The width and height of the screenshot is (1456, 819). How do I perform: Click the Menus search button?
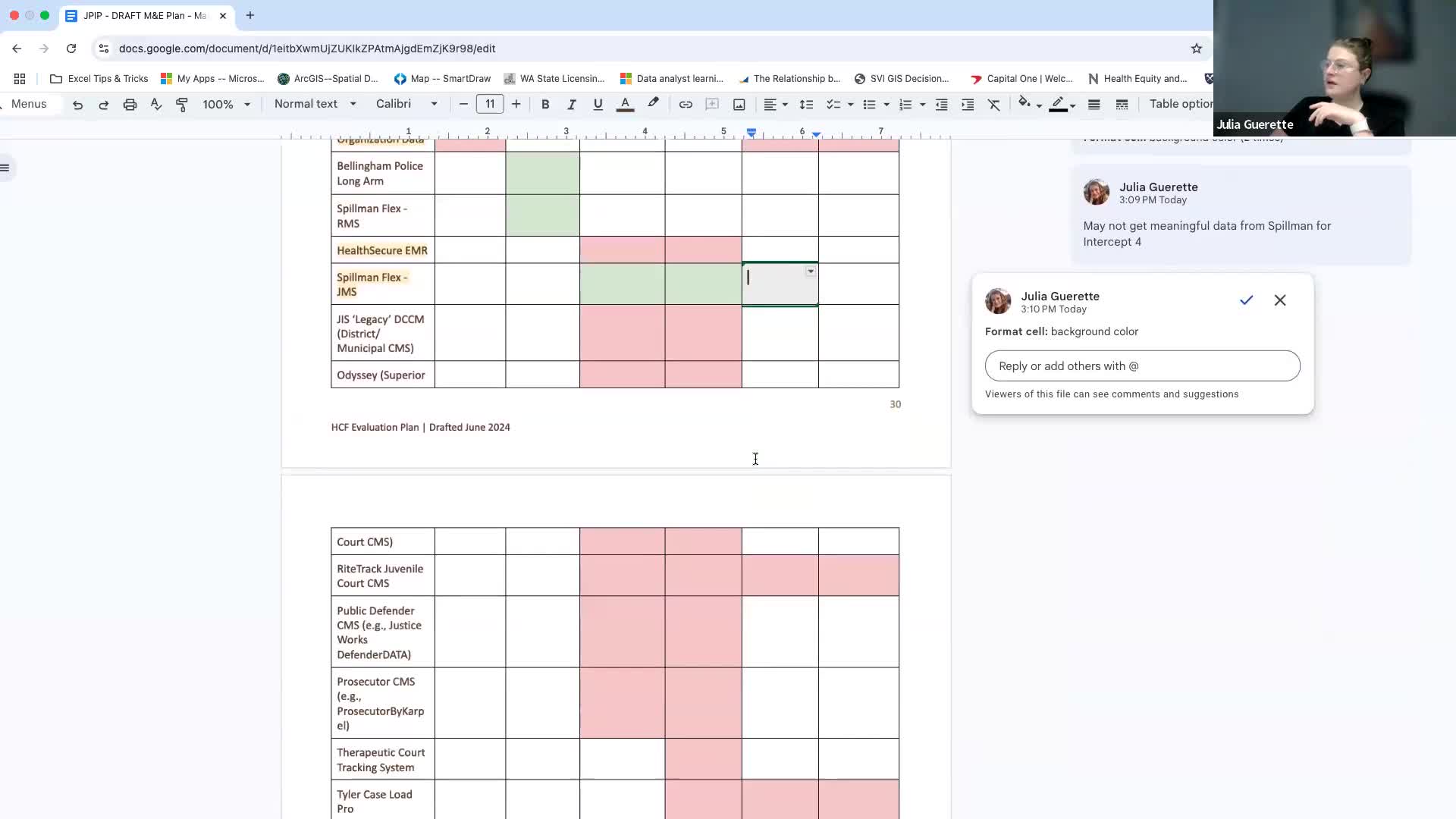(29, 104)
